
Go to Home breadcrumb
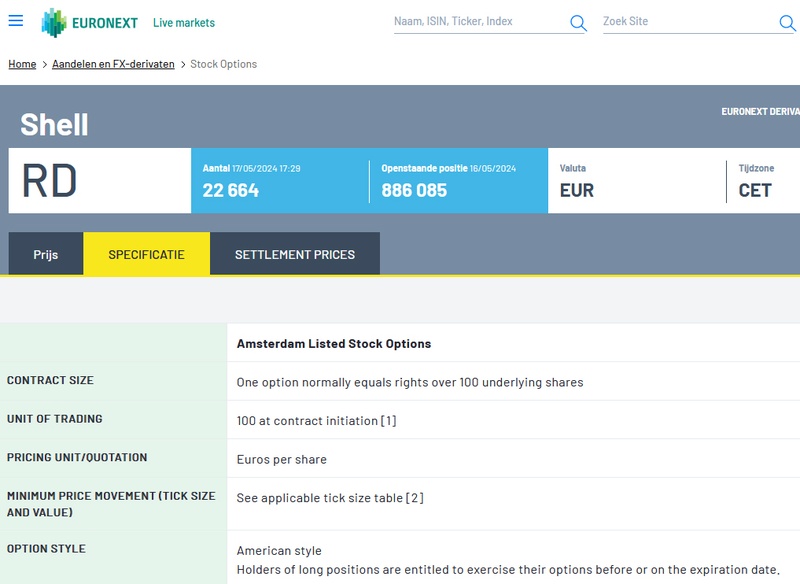(x=22, y=64)
